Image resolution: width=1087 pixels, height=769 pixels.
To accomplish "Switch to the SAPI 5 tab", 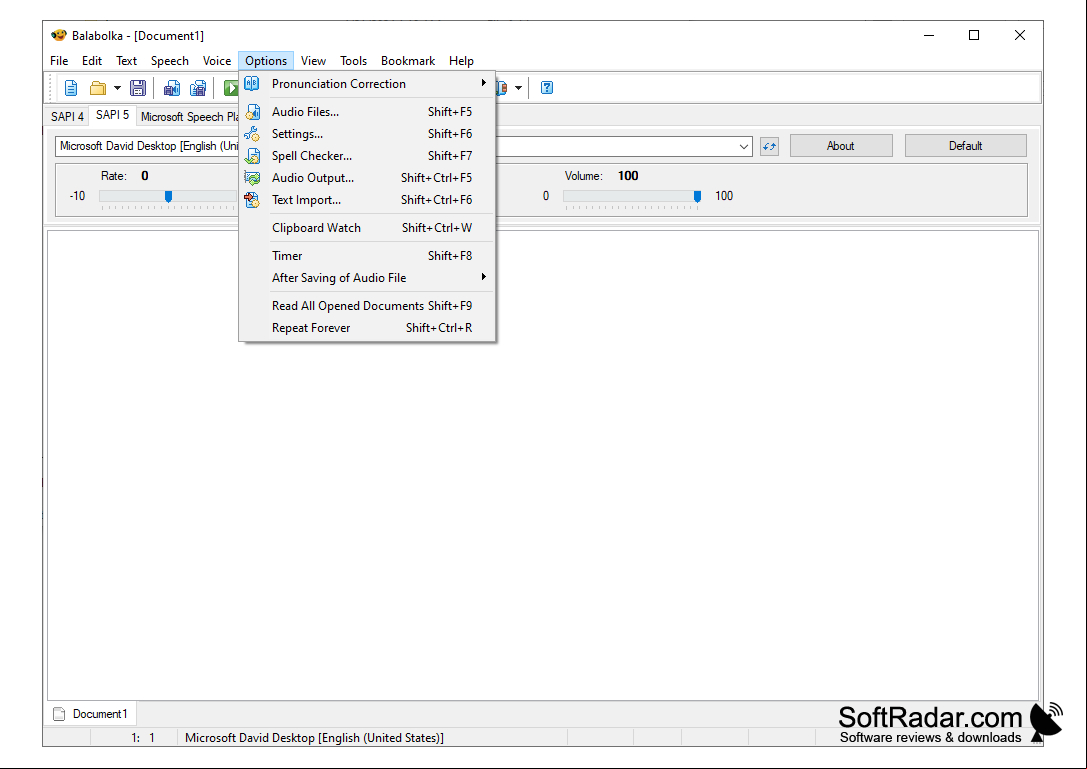I will click(x=112, y=115).
